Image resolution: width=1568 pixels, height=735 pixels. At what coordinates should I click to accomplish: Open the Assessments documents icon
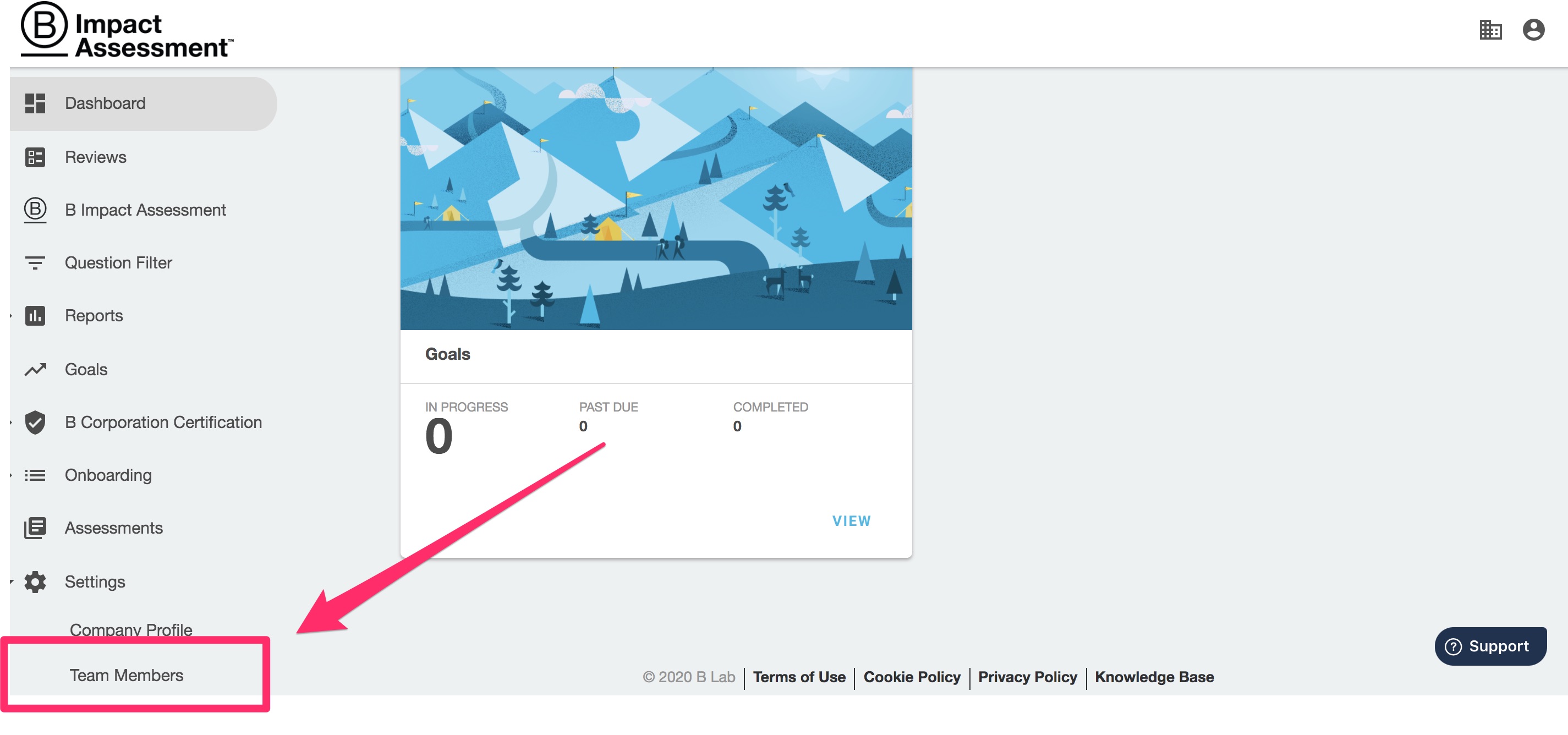click(35, 528)
